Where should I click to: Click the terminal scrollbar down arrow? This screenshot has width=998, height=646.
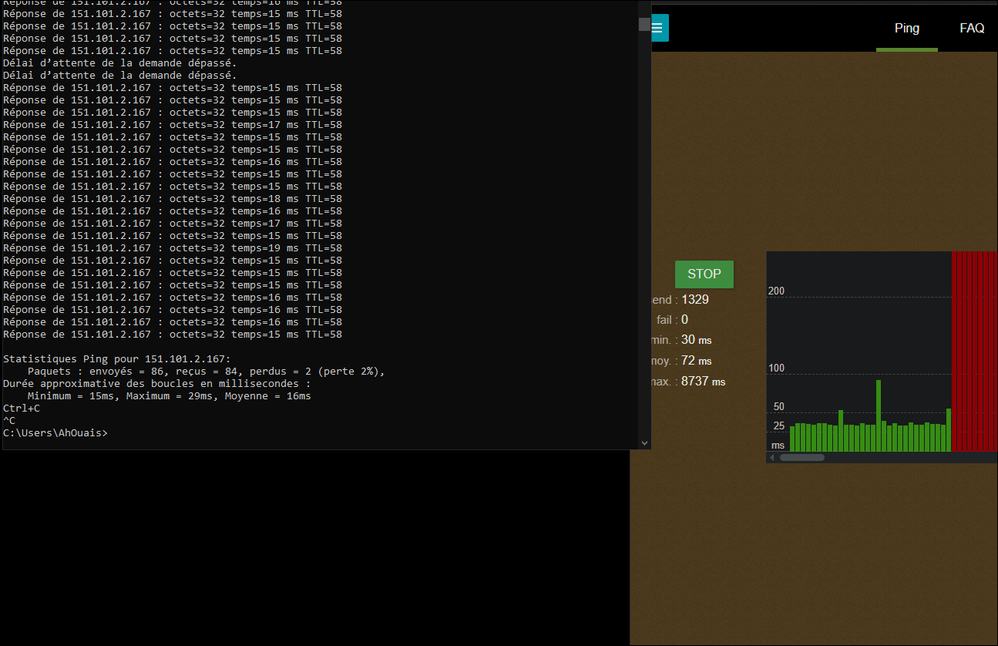(x=644, y=442)
